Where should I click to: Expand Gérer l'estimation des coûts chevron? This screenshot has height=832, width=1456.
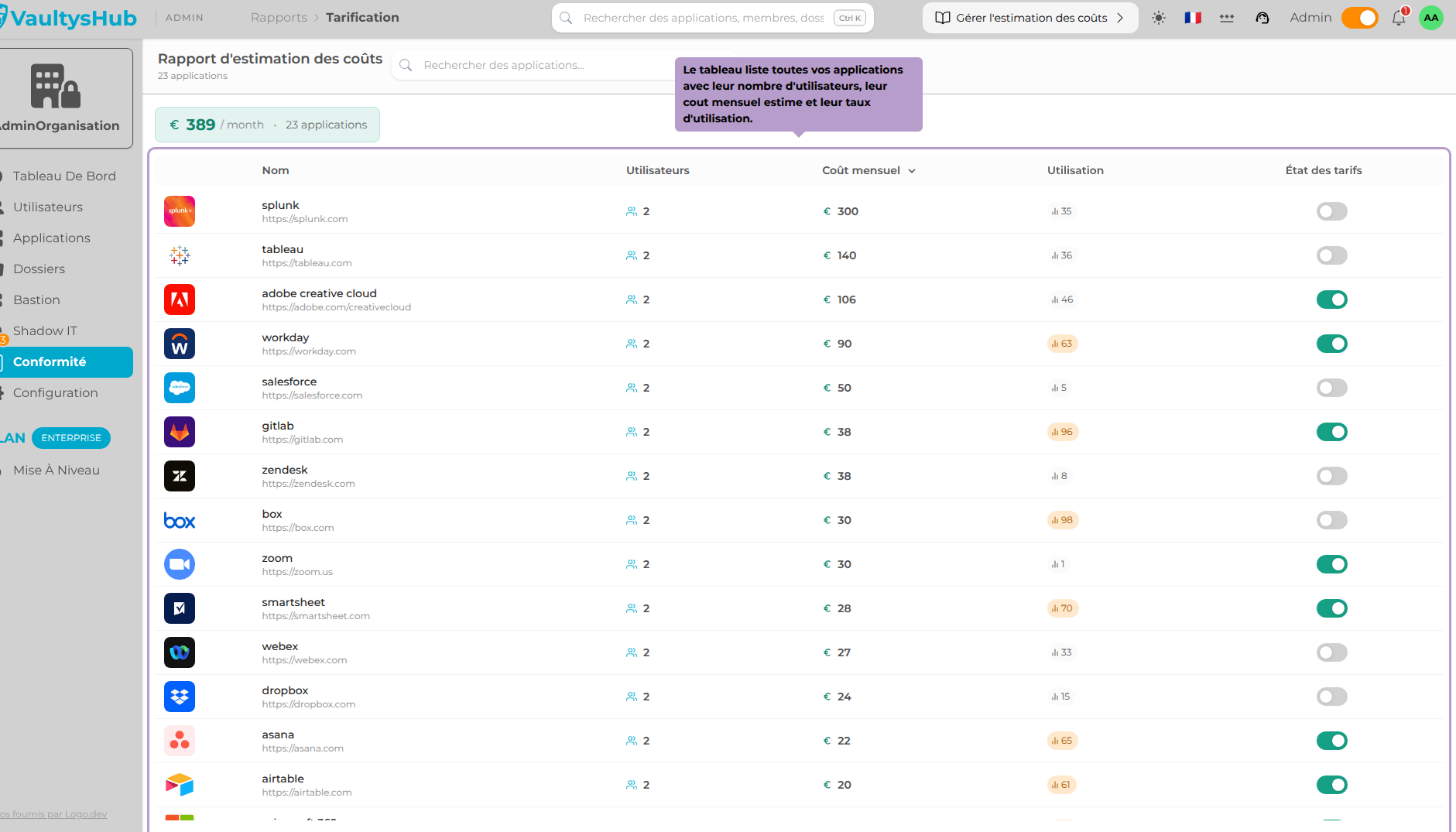pyautogui.click(x=1120, y=18)
